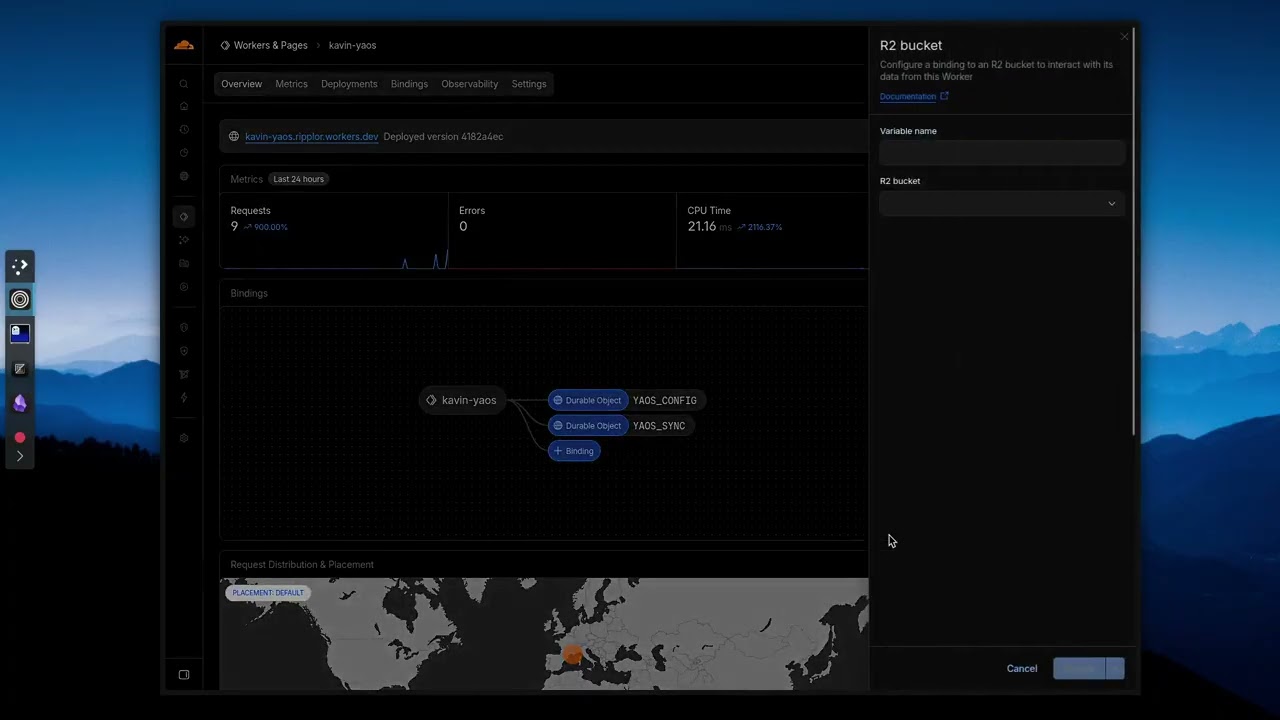The height and width of the screenshot is (720, 1280).
Task: Open the Settings tab
Action: point(529,84)
